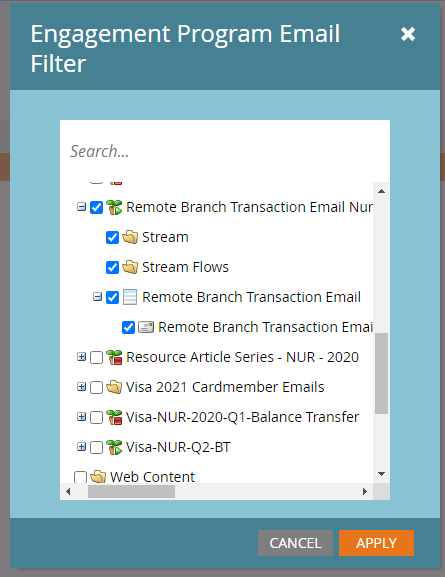
Task: Expand the Visa-NUR-2020-Q1-Balance Transfer node
Action: [x=81, y=417]
